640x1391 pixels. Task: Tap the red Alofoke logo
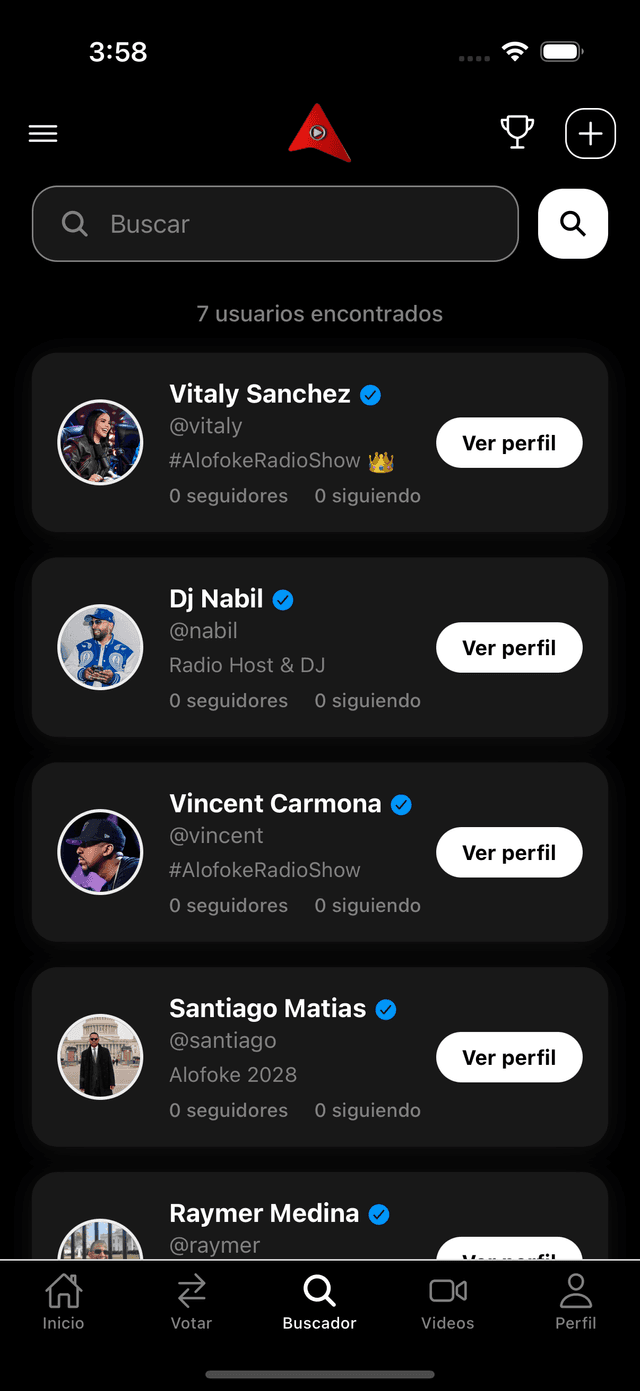tap(319, 133)
